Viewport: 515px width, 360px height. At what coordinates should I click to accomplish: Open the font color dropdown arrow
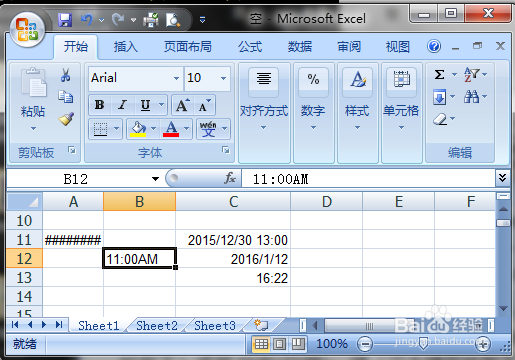186,129
